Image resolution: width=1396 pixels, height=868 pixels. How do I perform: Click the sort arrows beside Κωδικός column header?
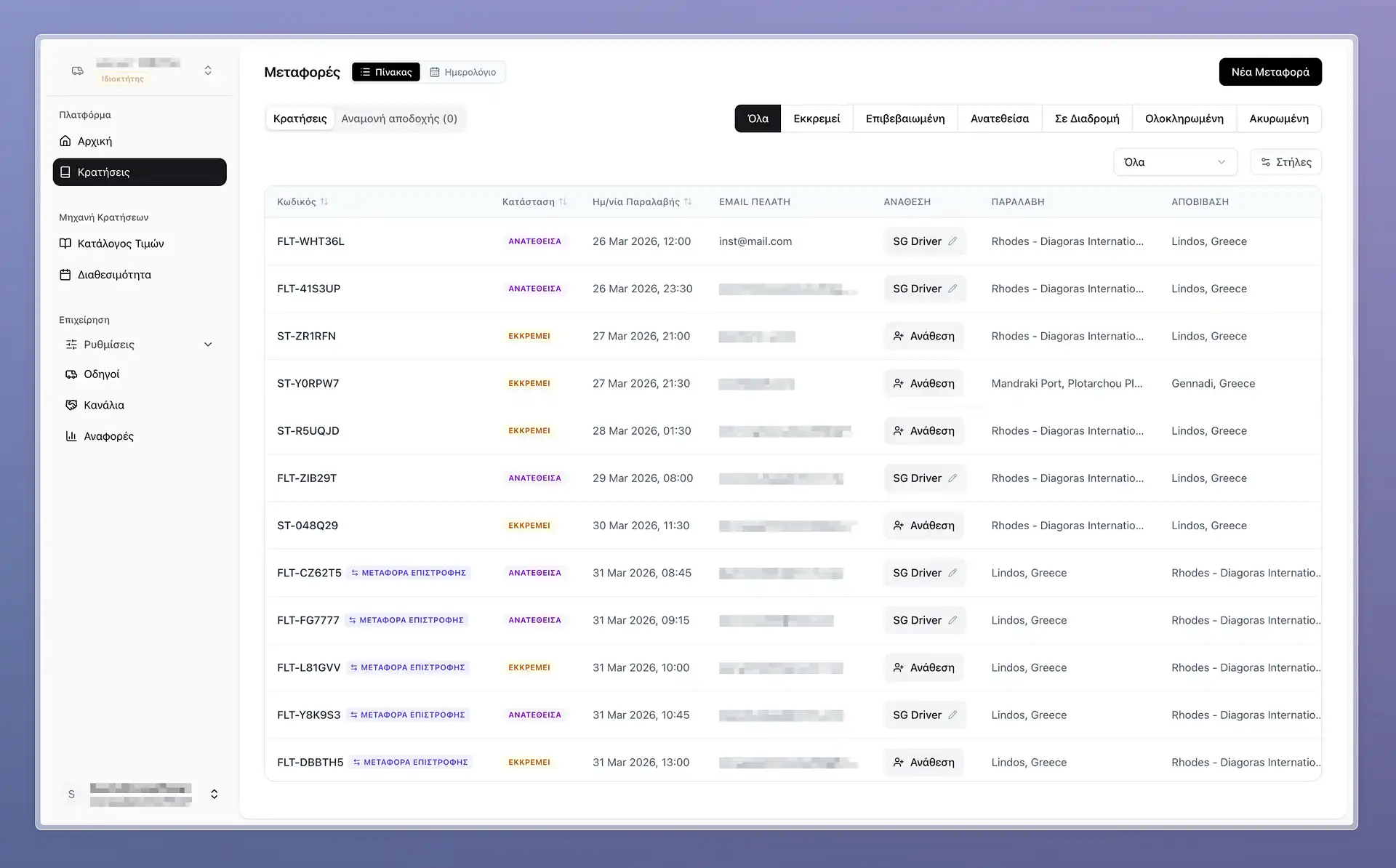coord(324,202)
